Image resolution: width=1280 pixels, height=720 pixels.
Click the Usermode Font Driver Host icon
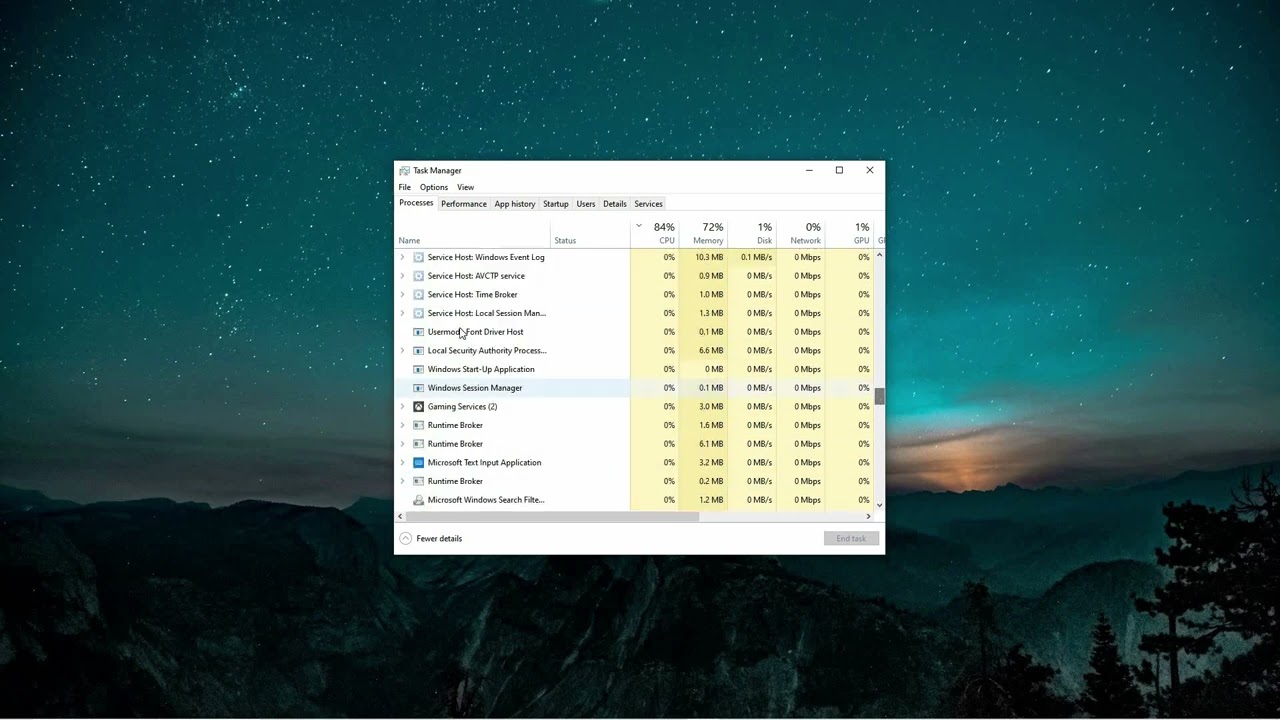click(x=419, y=332)
